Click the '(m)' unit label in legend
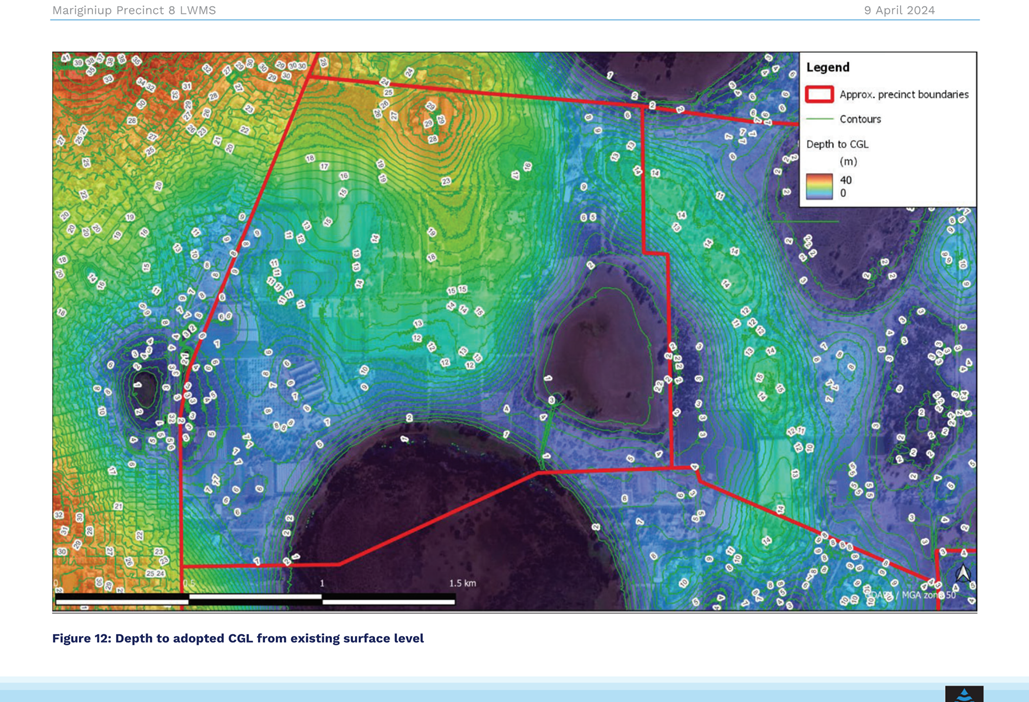Screen dimensions: 1029x702 tap(848, 161)
